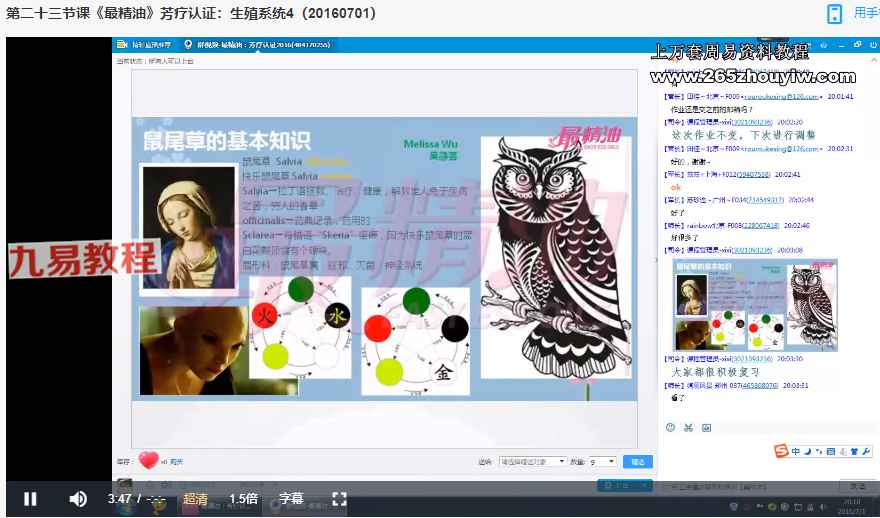Open the 超清 quality selector

coord(195,498)
